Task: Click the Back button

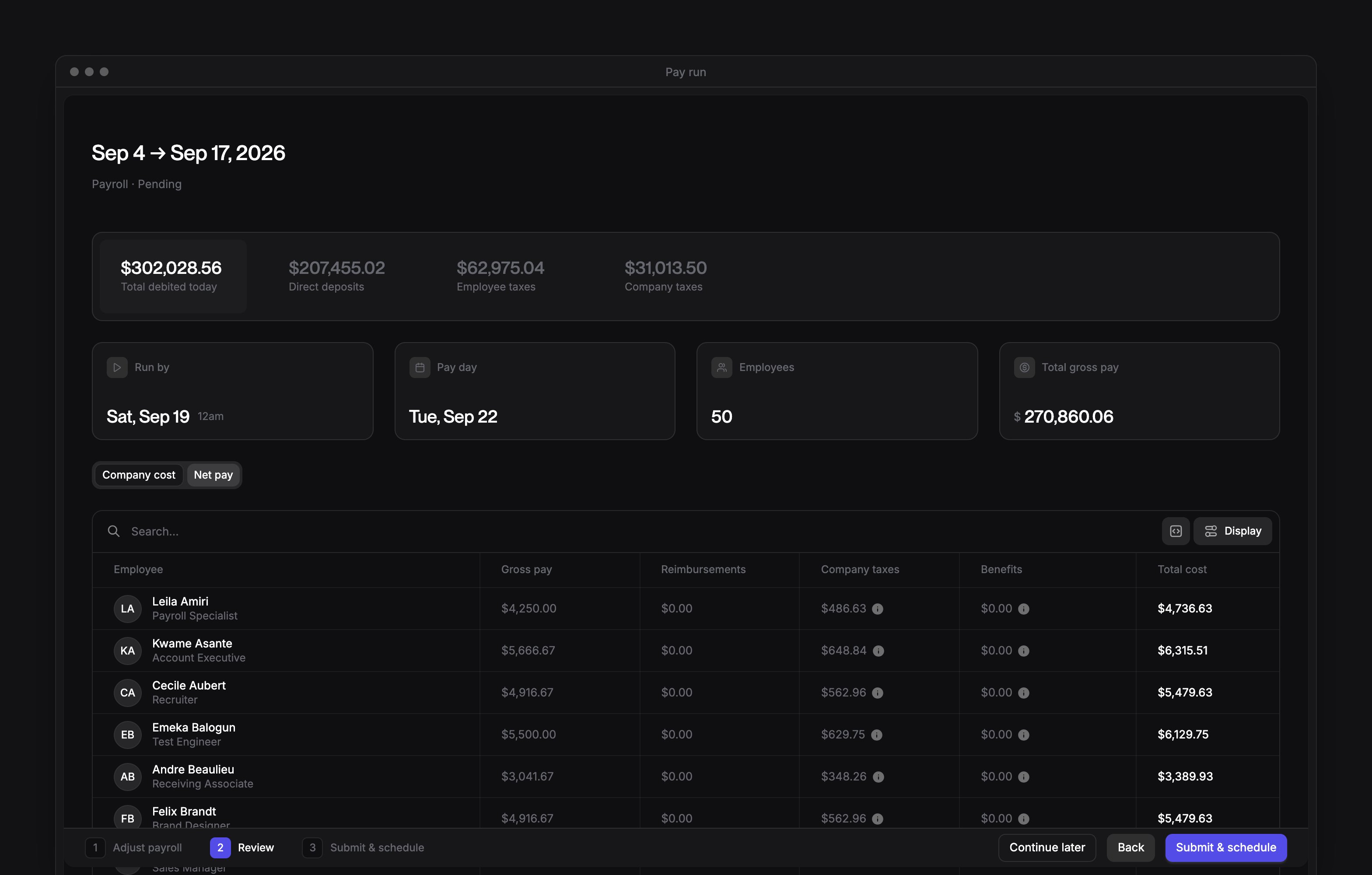Action: (1130, 848)
